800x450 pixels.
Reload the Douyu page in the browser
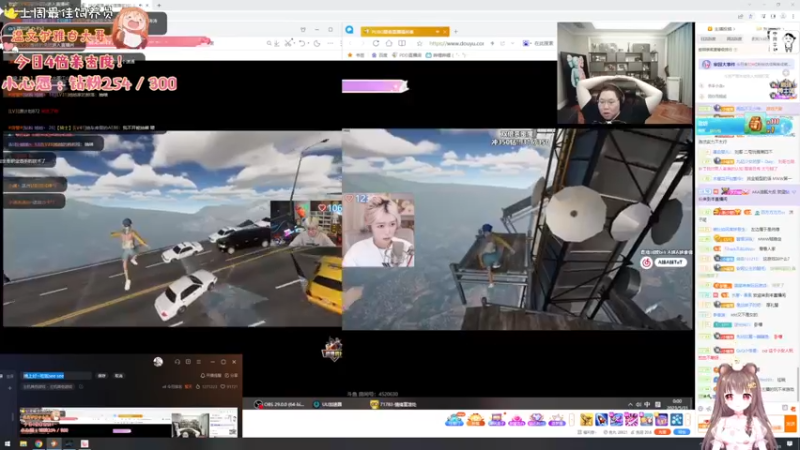click(376, 43)
